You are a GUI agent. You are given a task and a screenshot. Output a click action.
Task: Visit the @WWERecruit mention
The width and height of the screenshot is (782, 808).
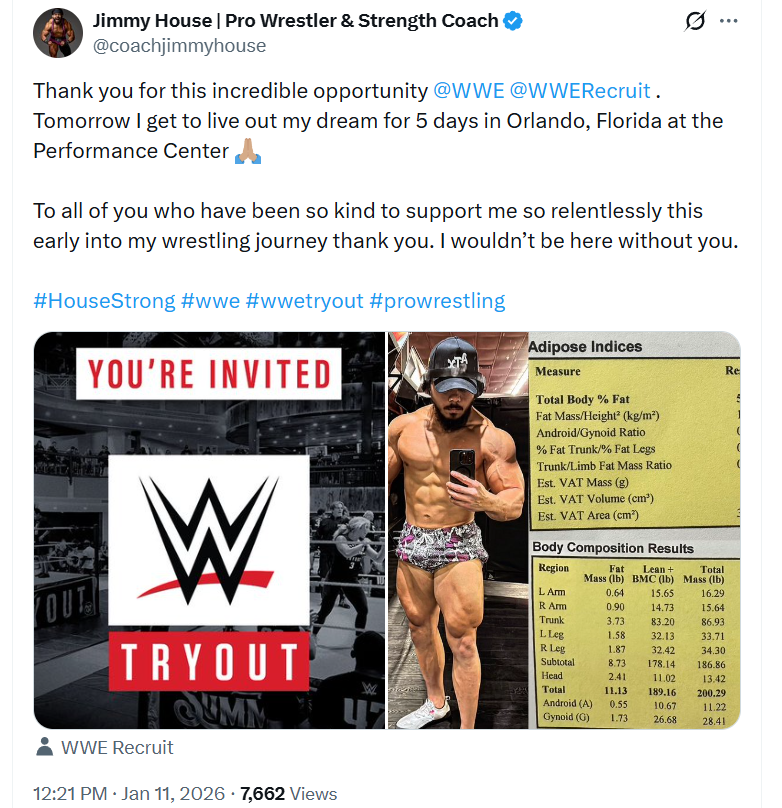click(x=580, y=91)
